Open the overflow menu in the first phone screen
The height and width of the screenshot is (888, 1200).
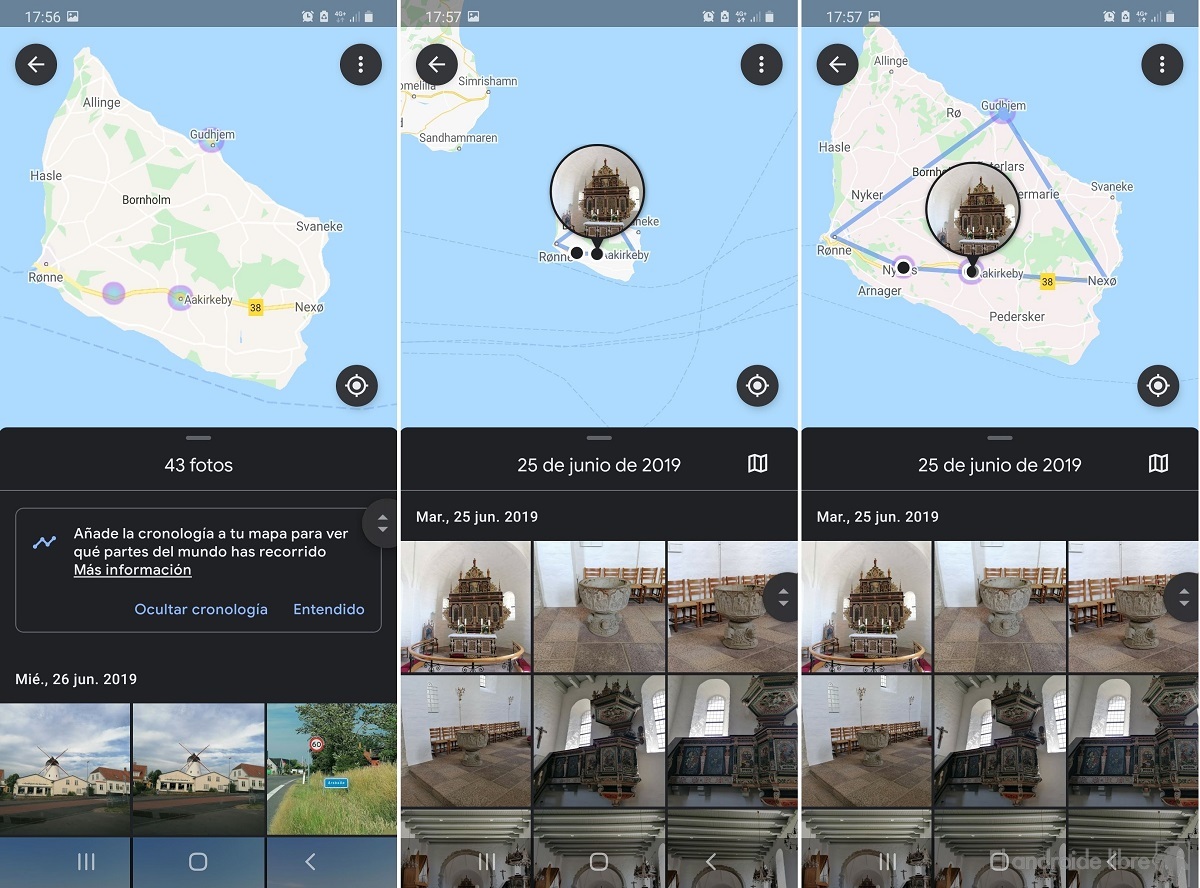pyautogui.click(x=361, y=64)
